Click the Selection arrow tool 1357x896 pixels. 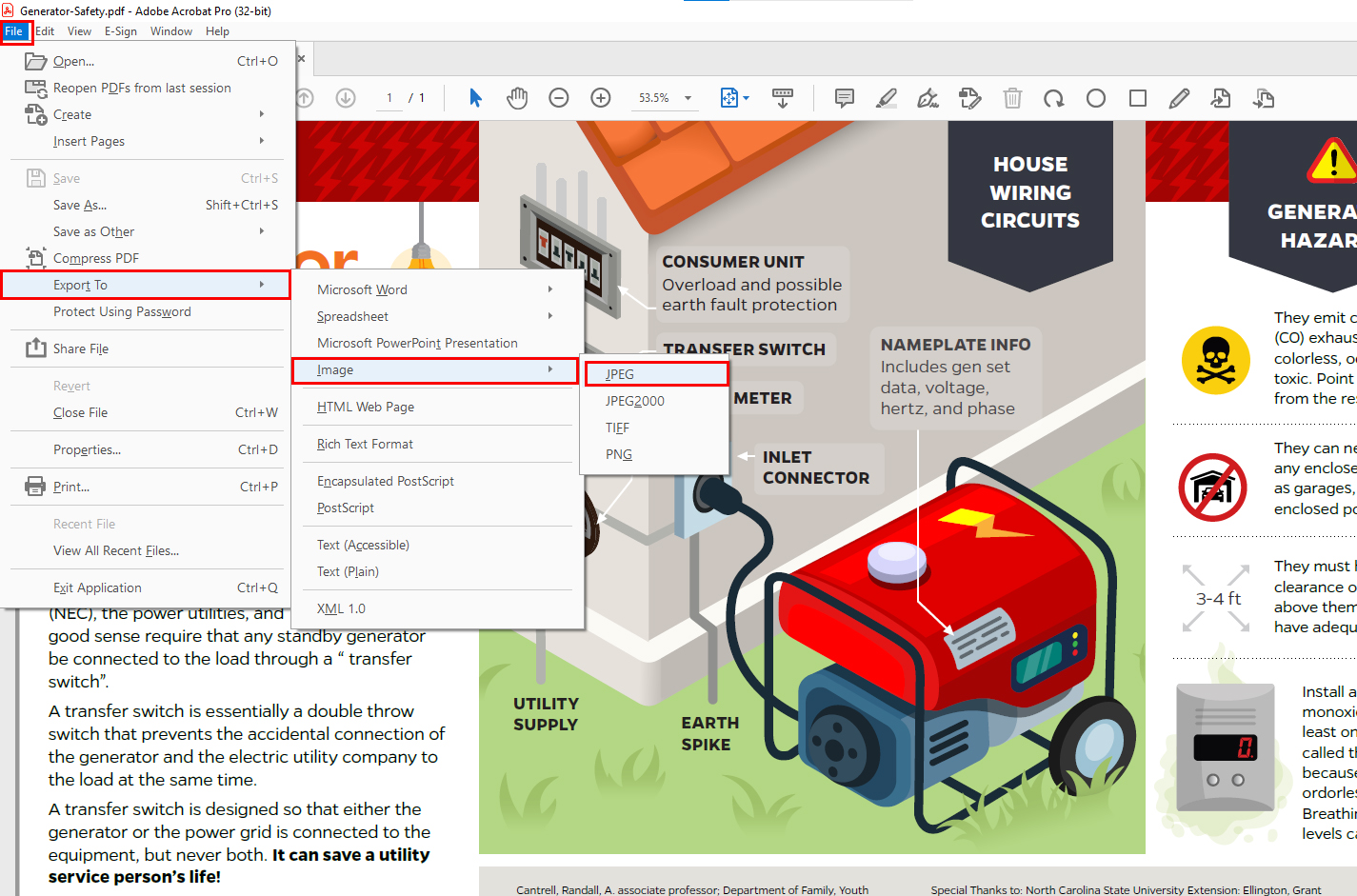point(475,98)
